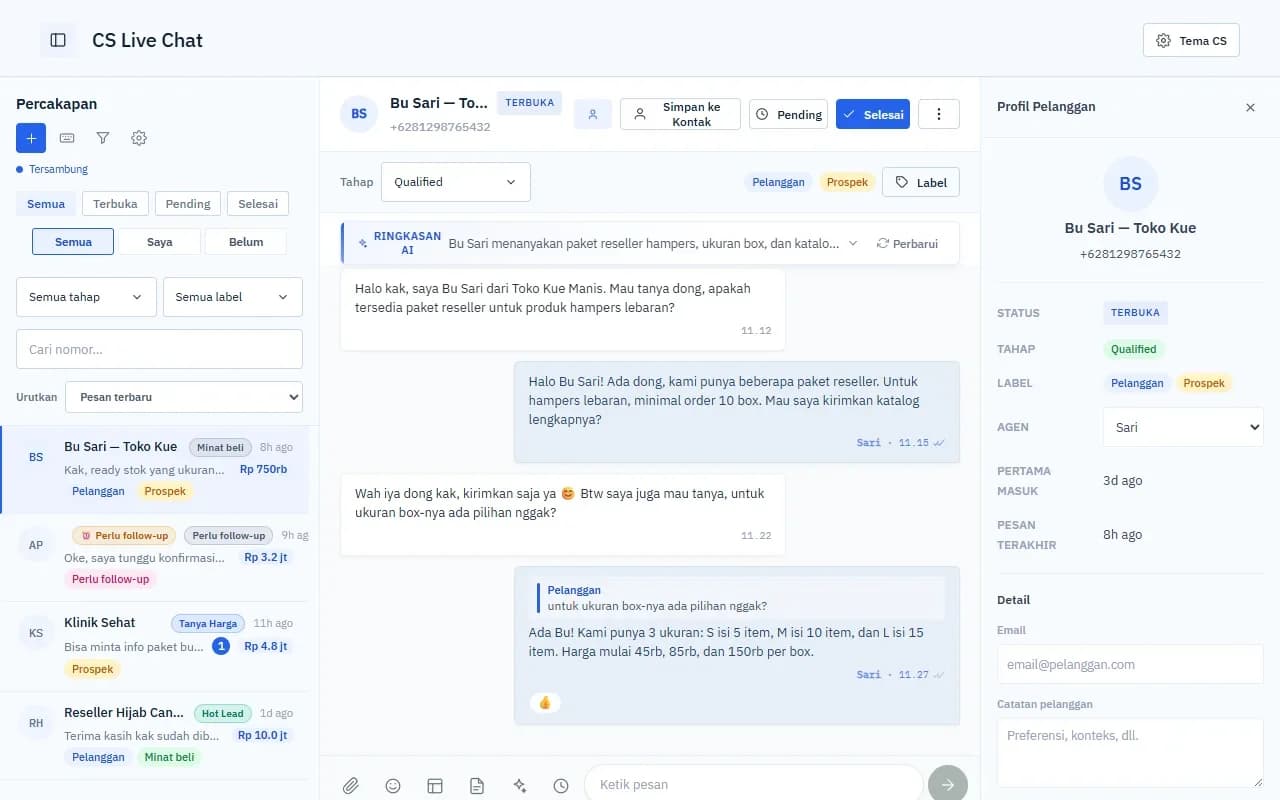The image size is (1280, 800).
Task: Click the Tanya Harga tag
Action: pos(208,623)
